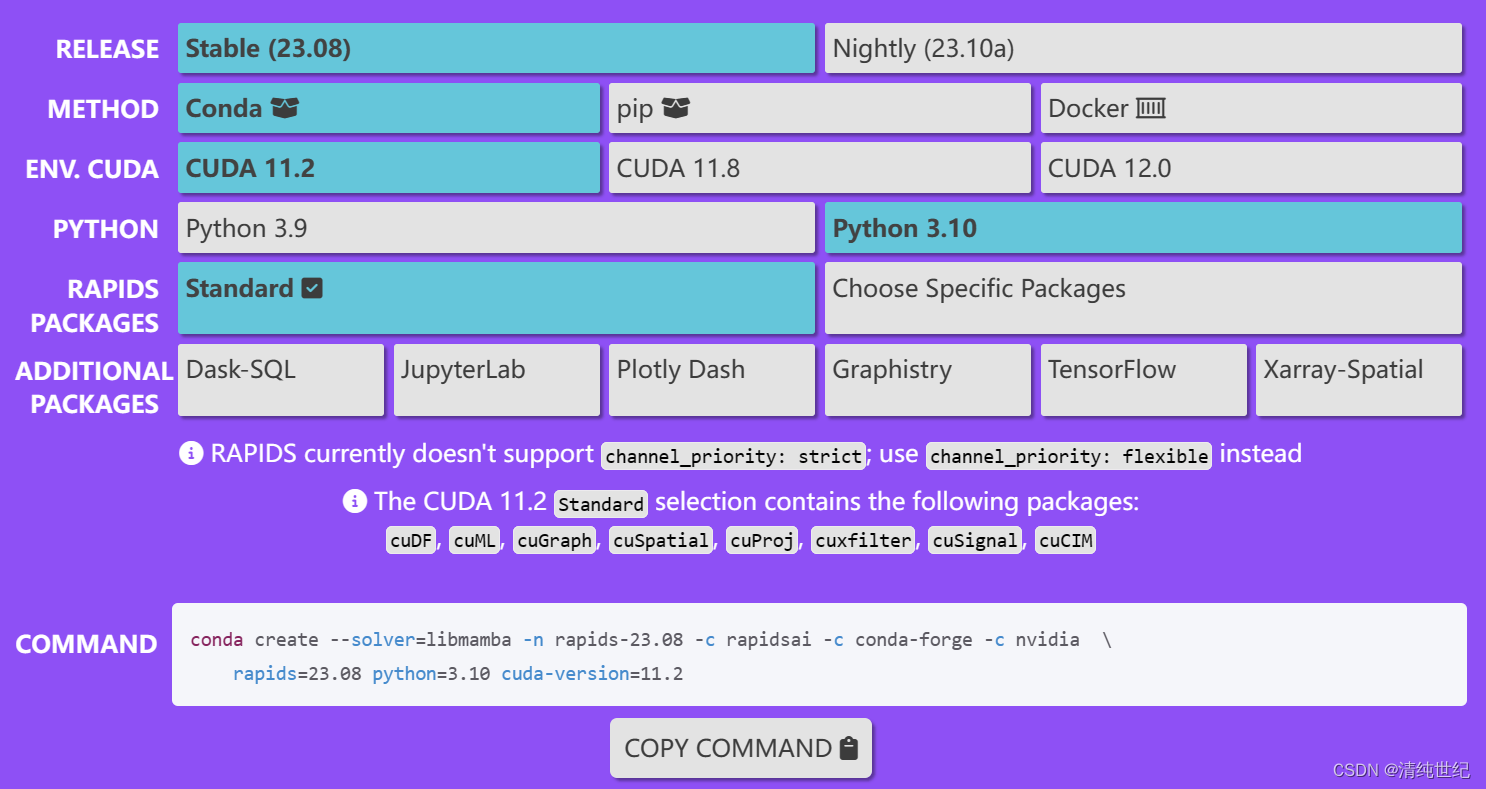Viewport: 1486px width, 789px height.
Task: Click the checkmark icon beside Standard
Action: pos(312,289)
